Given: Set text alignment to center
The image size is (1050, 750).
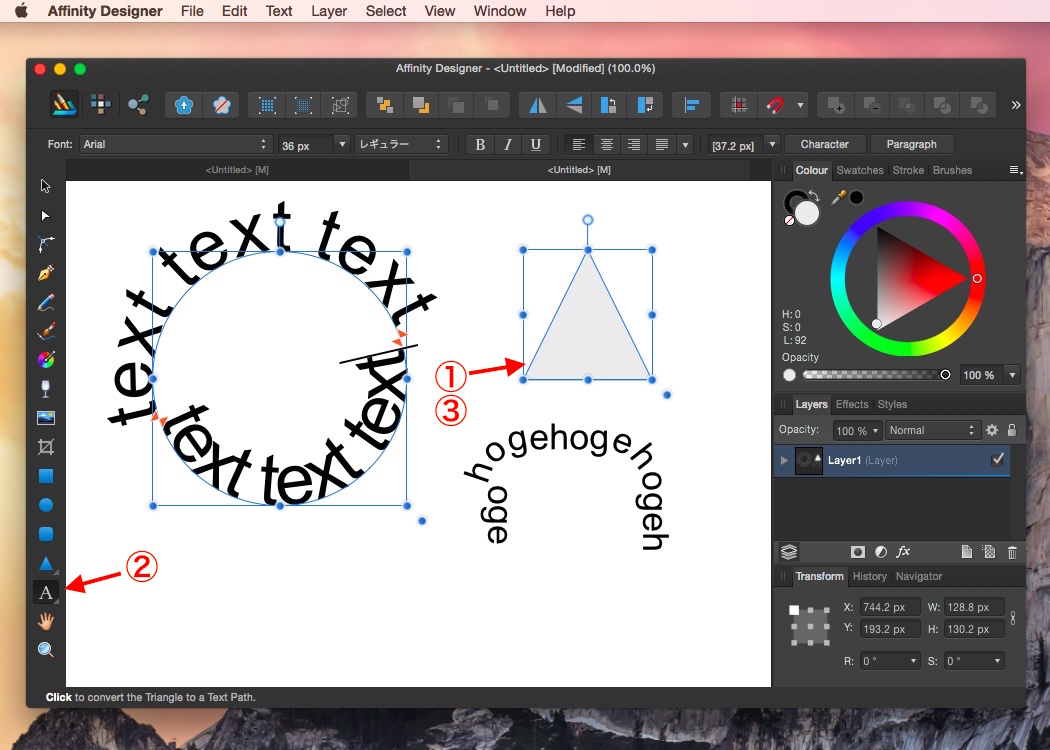Looking at the screenshot, I should 607,145.
